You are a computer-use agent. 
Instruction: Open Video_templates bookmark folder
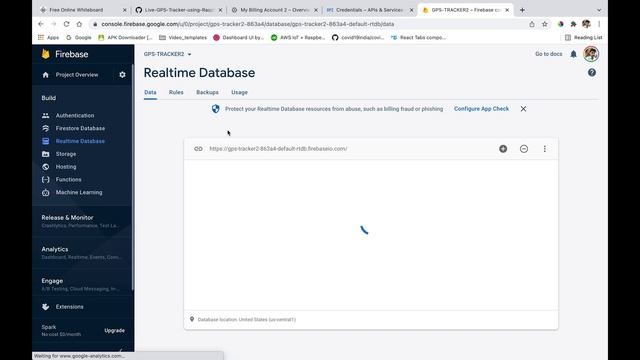click(183, 38)
